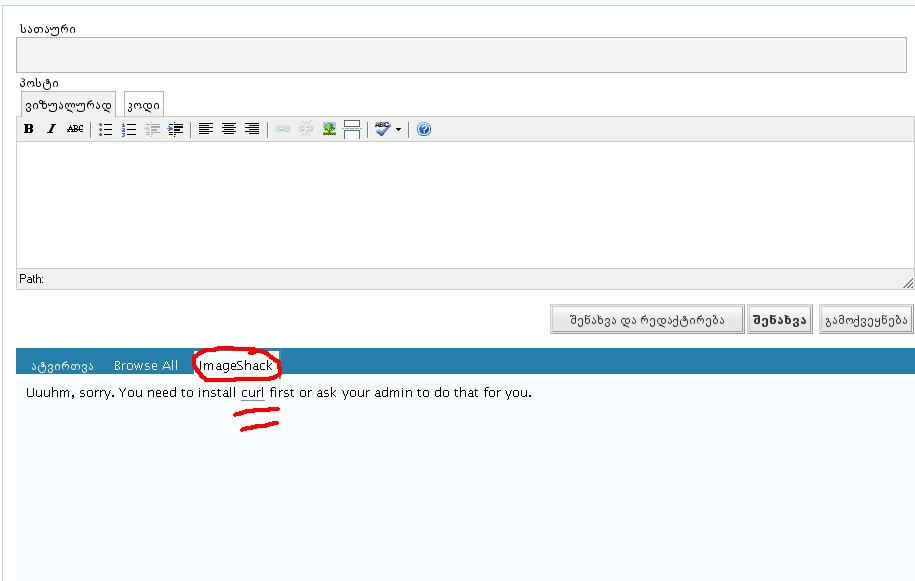The width and height of the screenshot is (915, 581).
Task: Click the შენახვა save button
Action: coord(780,320)
